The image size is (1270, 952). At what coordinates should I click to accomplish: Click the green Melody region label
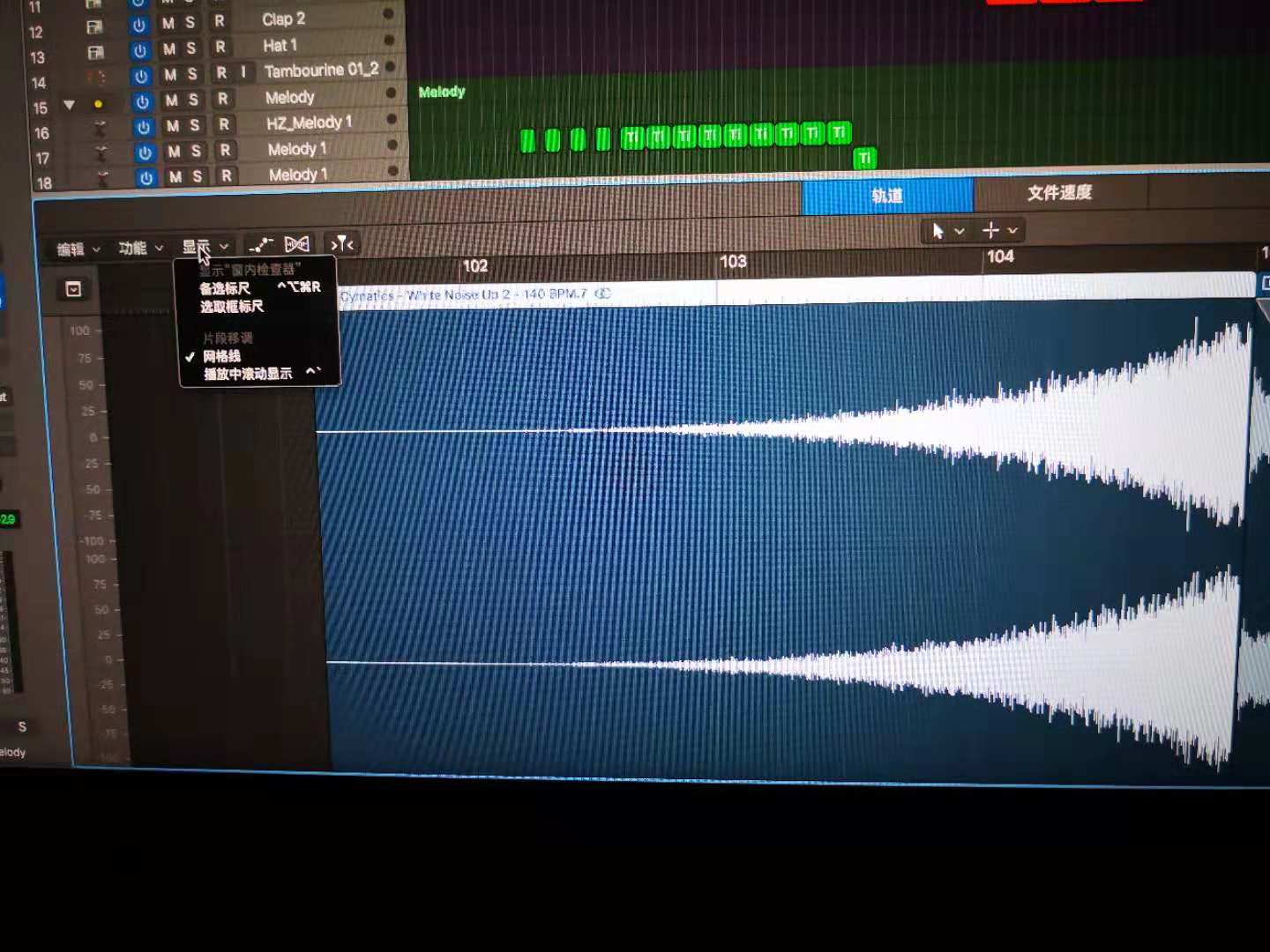[x=442, y=92]
